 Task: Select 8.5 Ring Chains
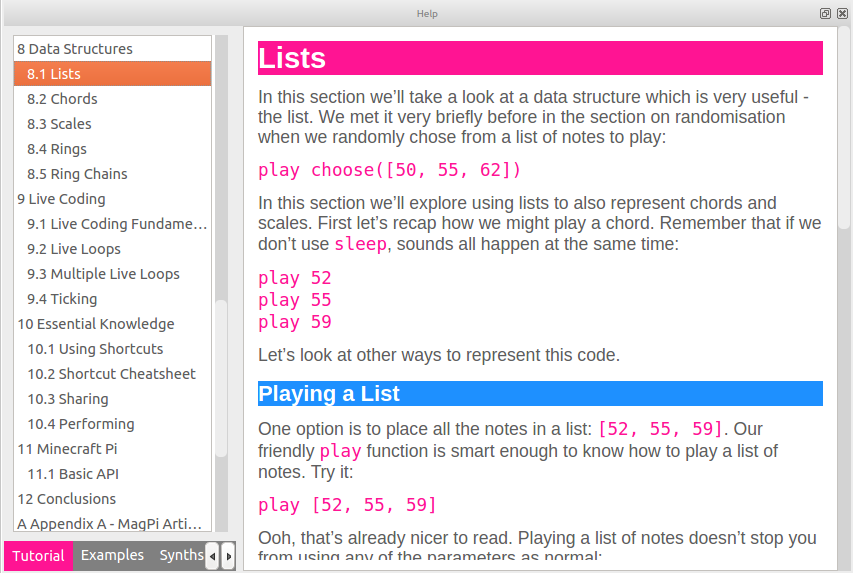(77, 174)
